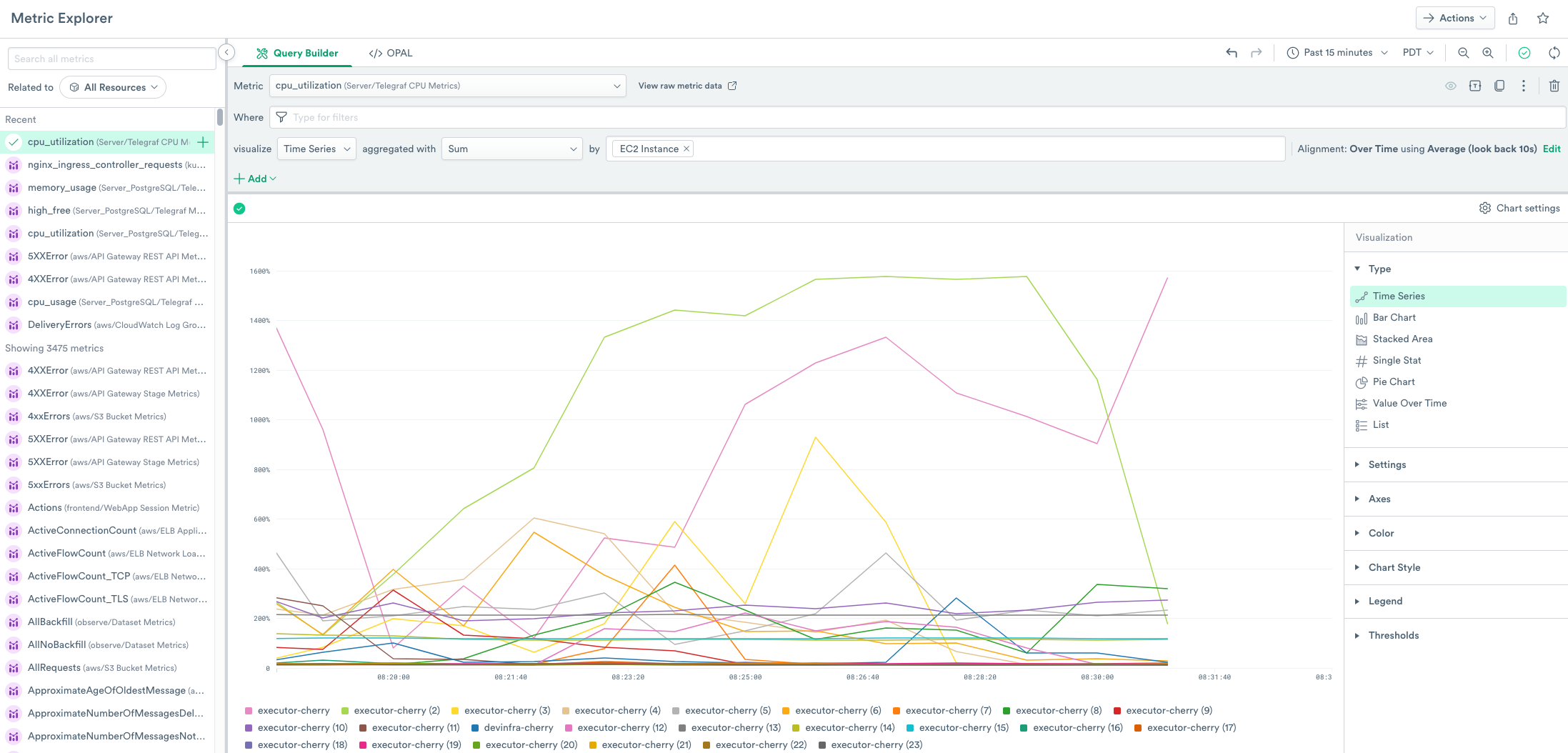This screenshot has height=753, width=1568.
Task: Click the redo arrow icon
Action: [1257, 53]
